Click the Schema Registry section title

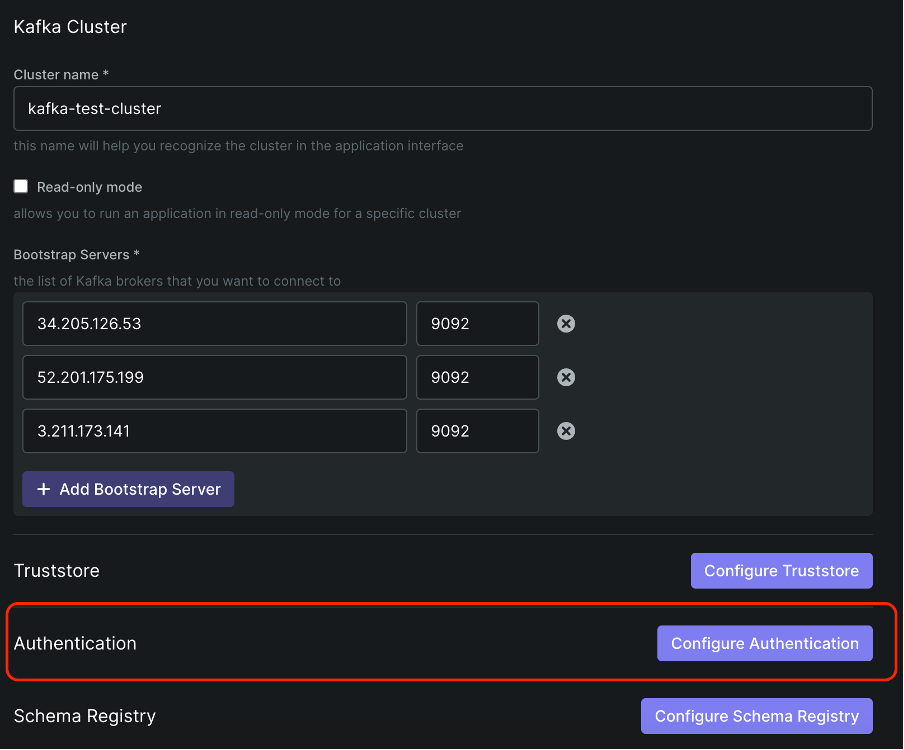point(85,716)
